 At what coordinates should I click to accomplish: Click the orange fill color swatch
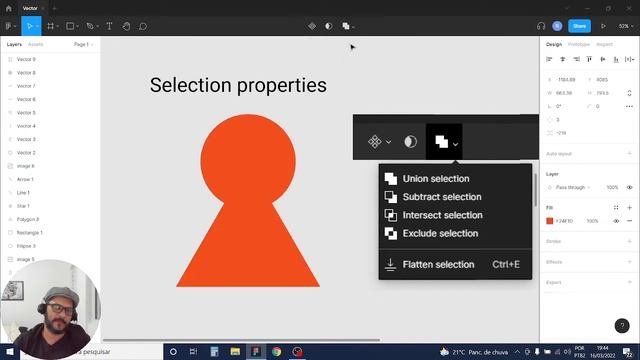(550, 221)
